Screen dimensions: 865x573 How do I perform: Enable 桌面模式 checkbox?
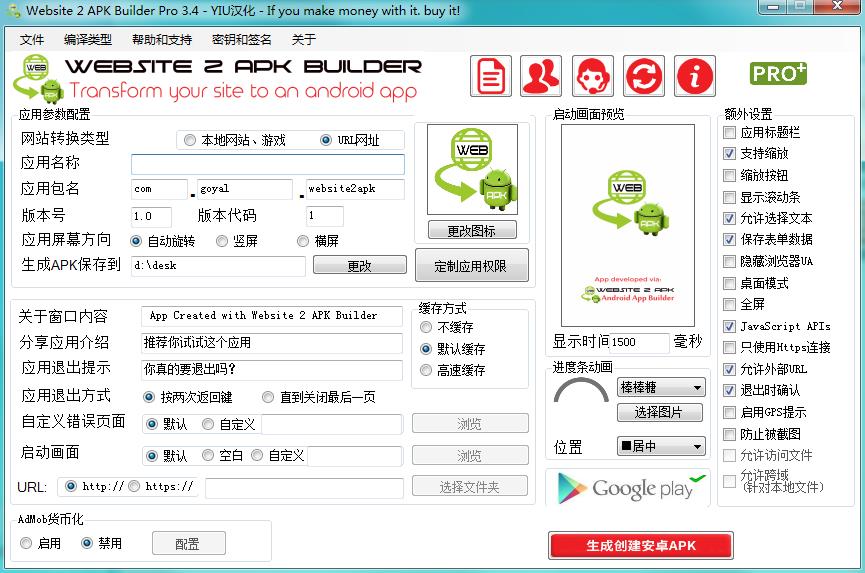[x=729, y=283]
